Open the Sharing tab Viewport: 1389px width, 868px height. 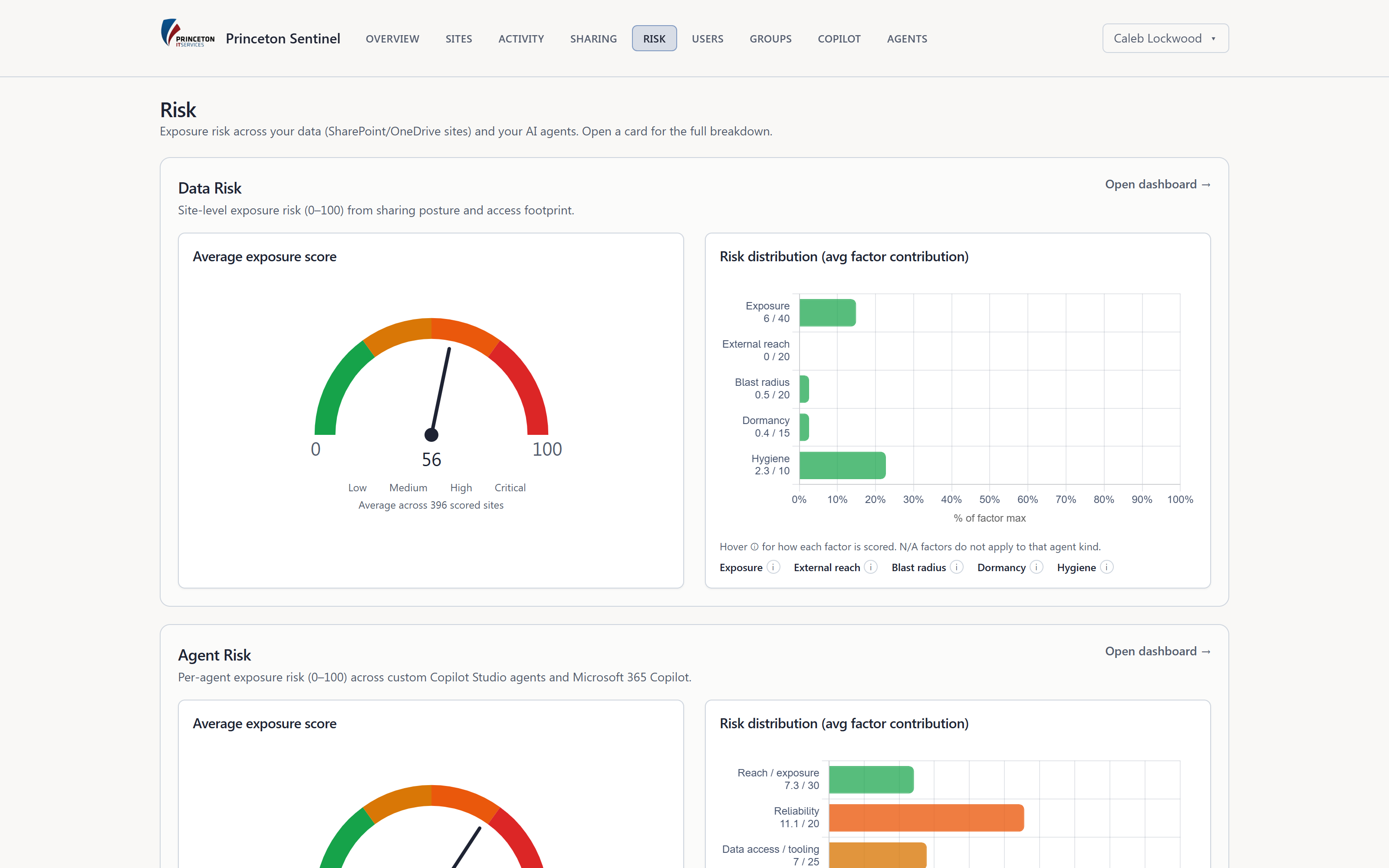pos(593,39)
